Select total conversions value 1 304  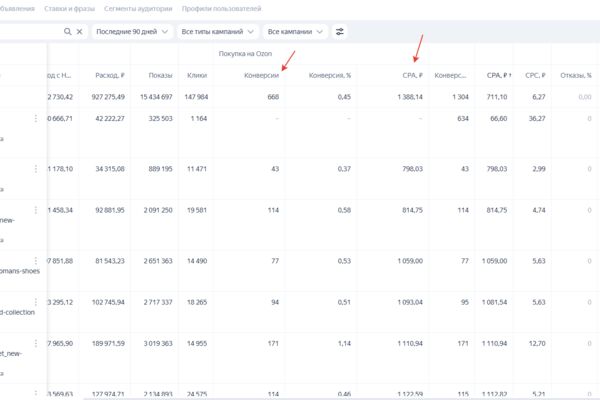tap(460, 97)
